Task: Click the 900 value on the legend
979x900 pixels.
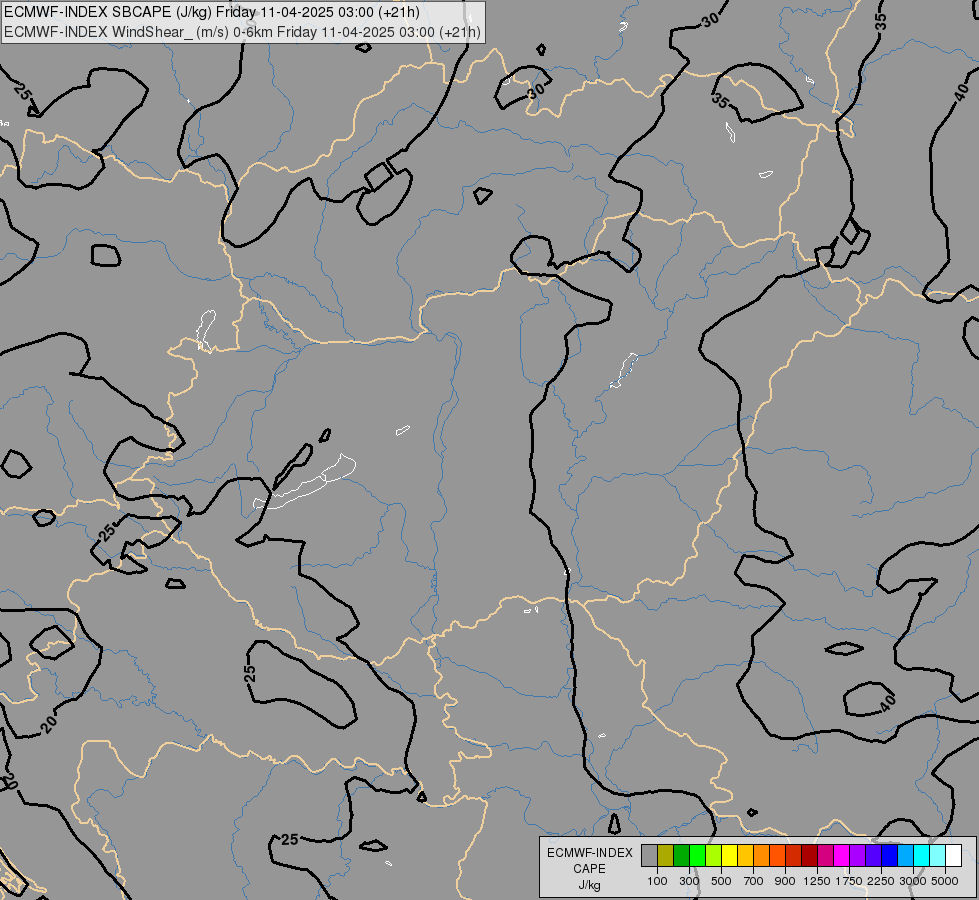Action: click(x=785, y=881)
